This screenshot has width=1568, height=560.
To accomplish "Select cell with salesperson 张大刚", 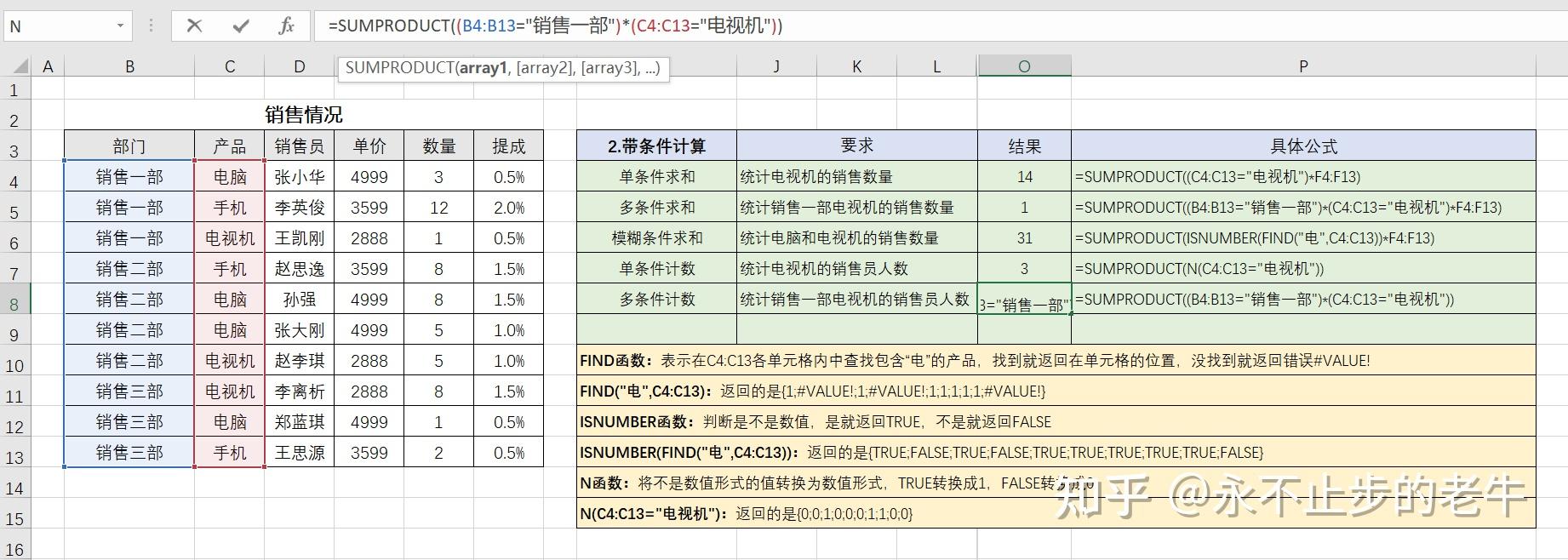I will [300, 330].
